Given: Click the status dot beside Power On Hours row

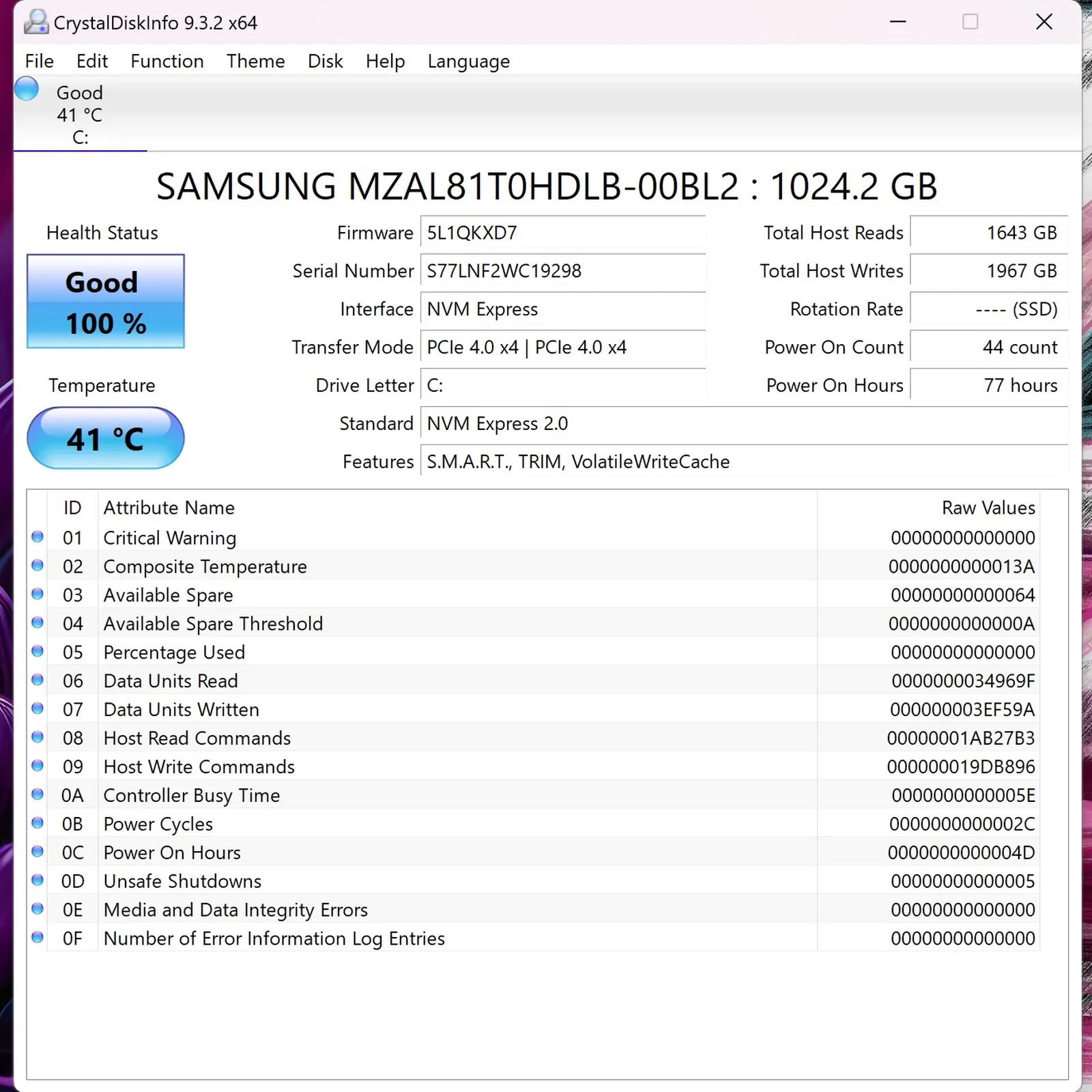Looking at the screenshot, I should 38,852.
